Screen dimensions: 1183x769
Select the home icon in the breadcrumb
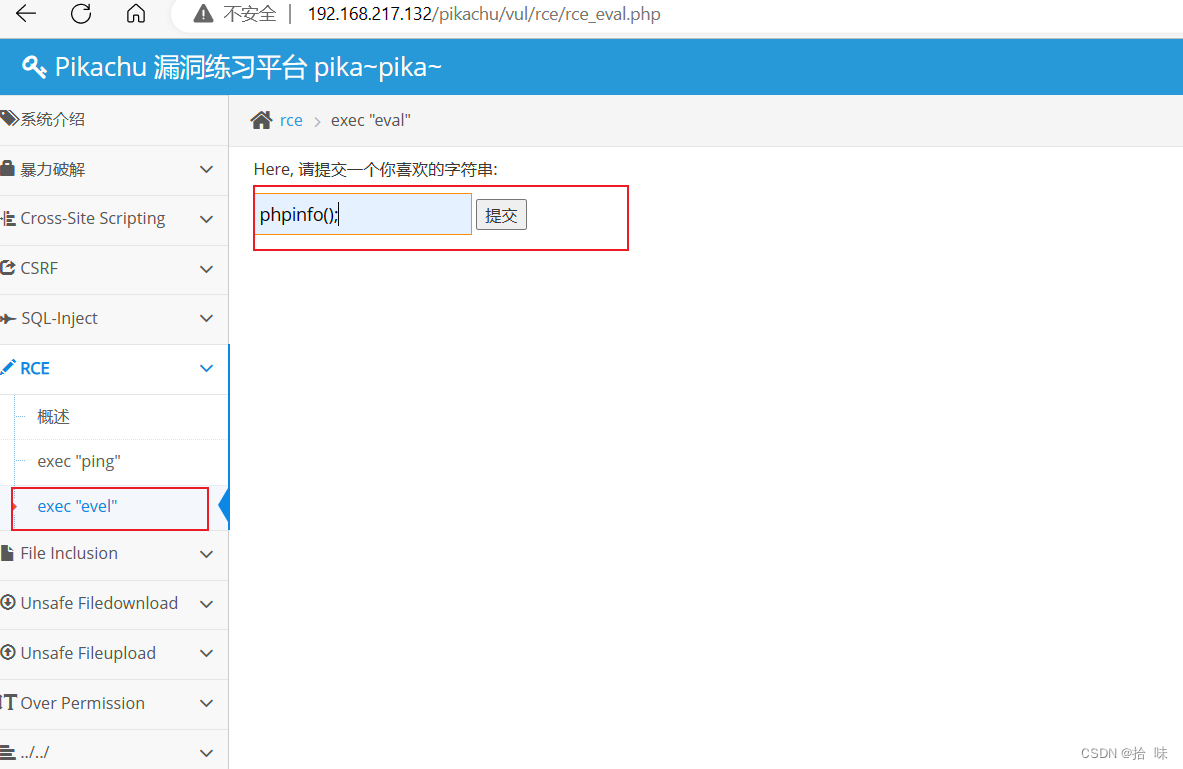(259, 119)
